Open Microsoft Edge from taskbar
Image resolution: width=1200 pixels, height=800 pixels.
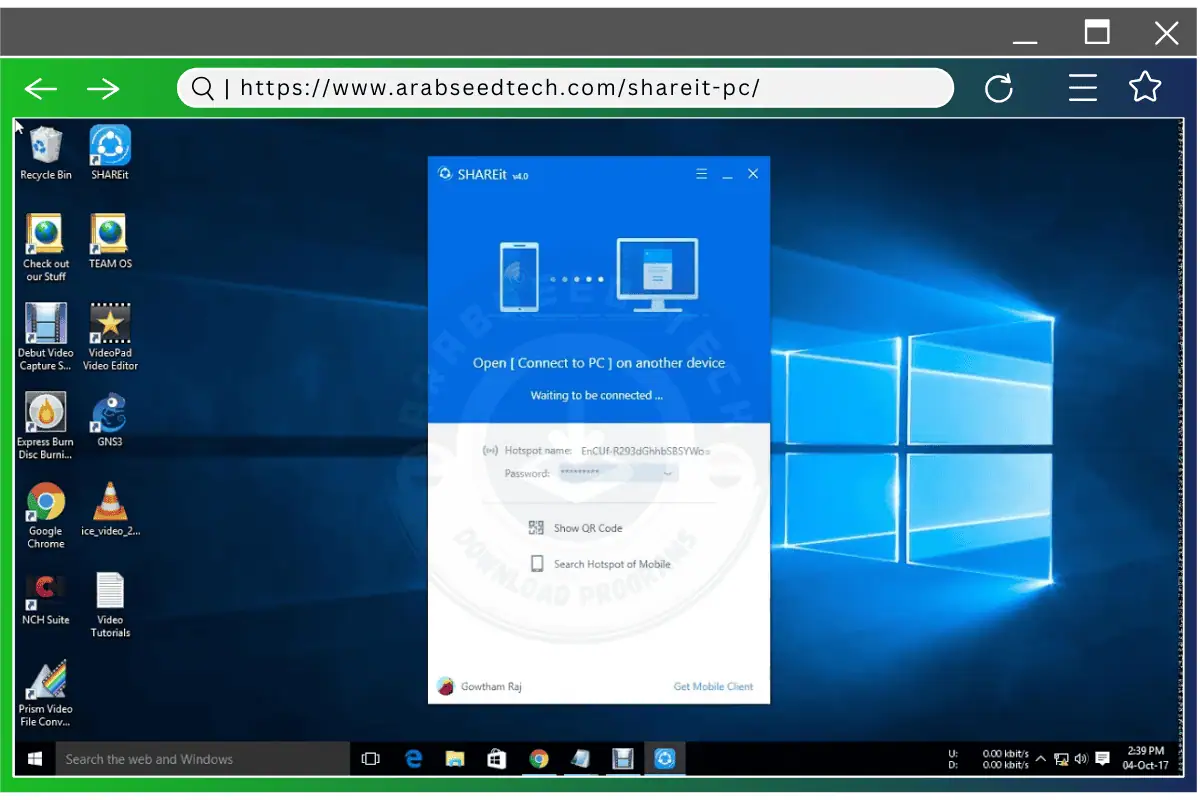pos(413,759)
